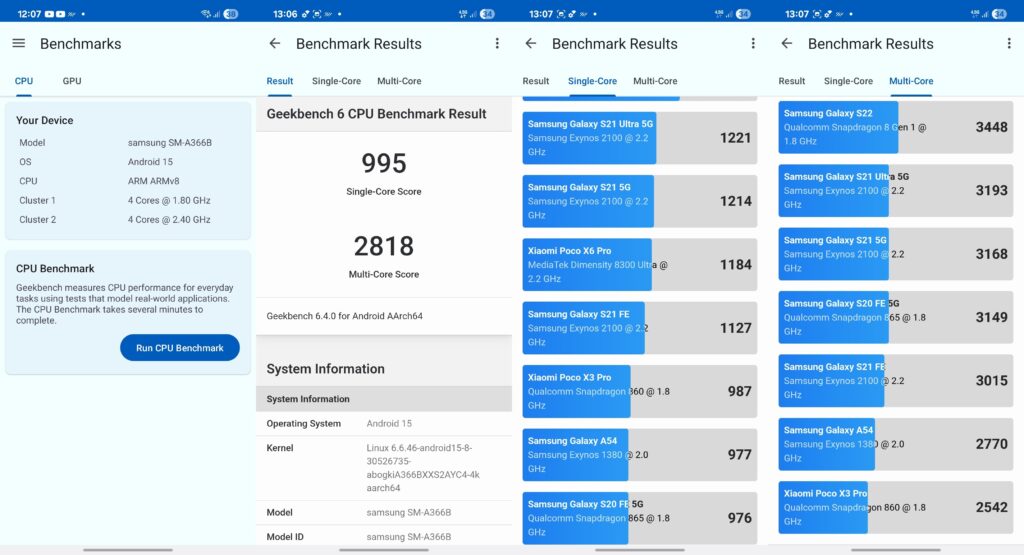Tap the Run CPU Benchmark button
Image resolution: width=1024 pixels, height=555 pixels.
(180, 348)
